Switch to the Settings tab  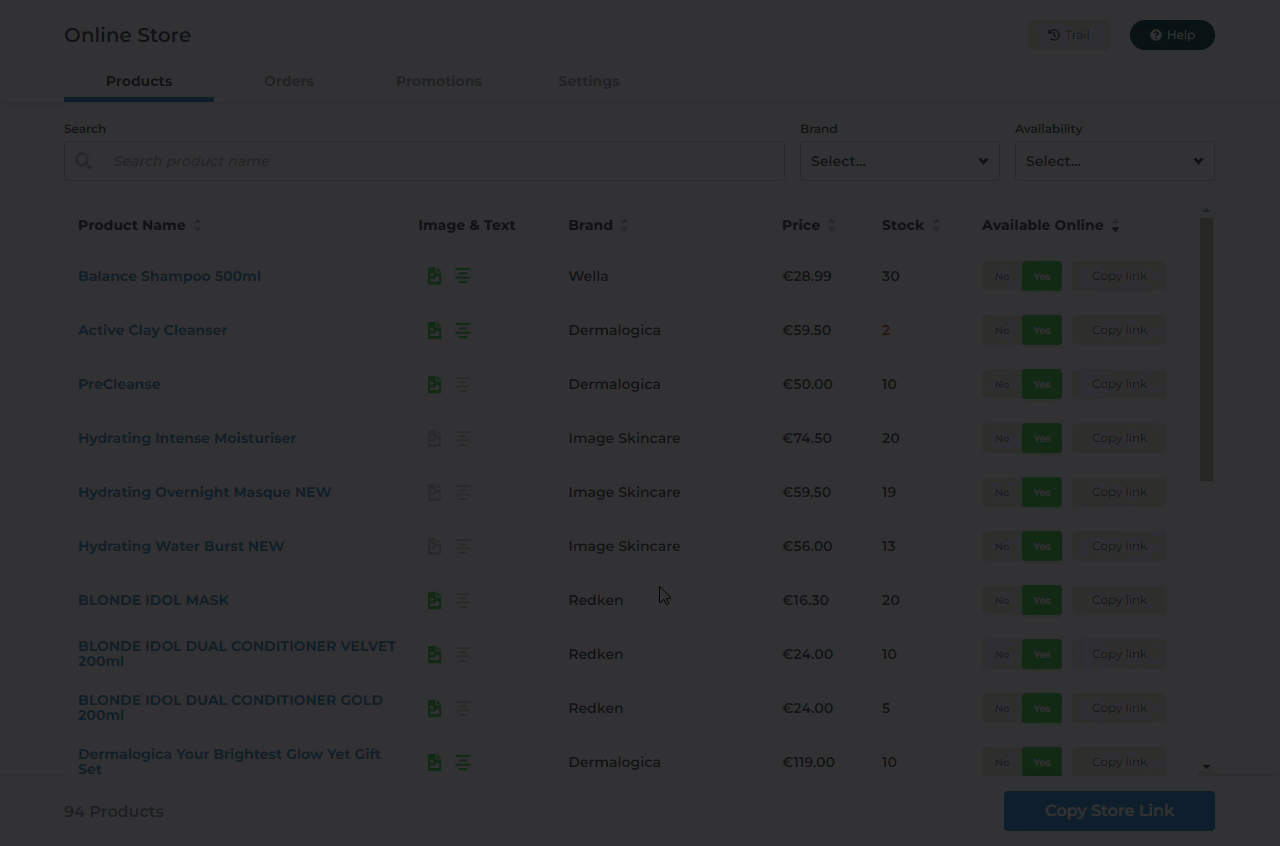[588, 81]
